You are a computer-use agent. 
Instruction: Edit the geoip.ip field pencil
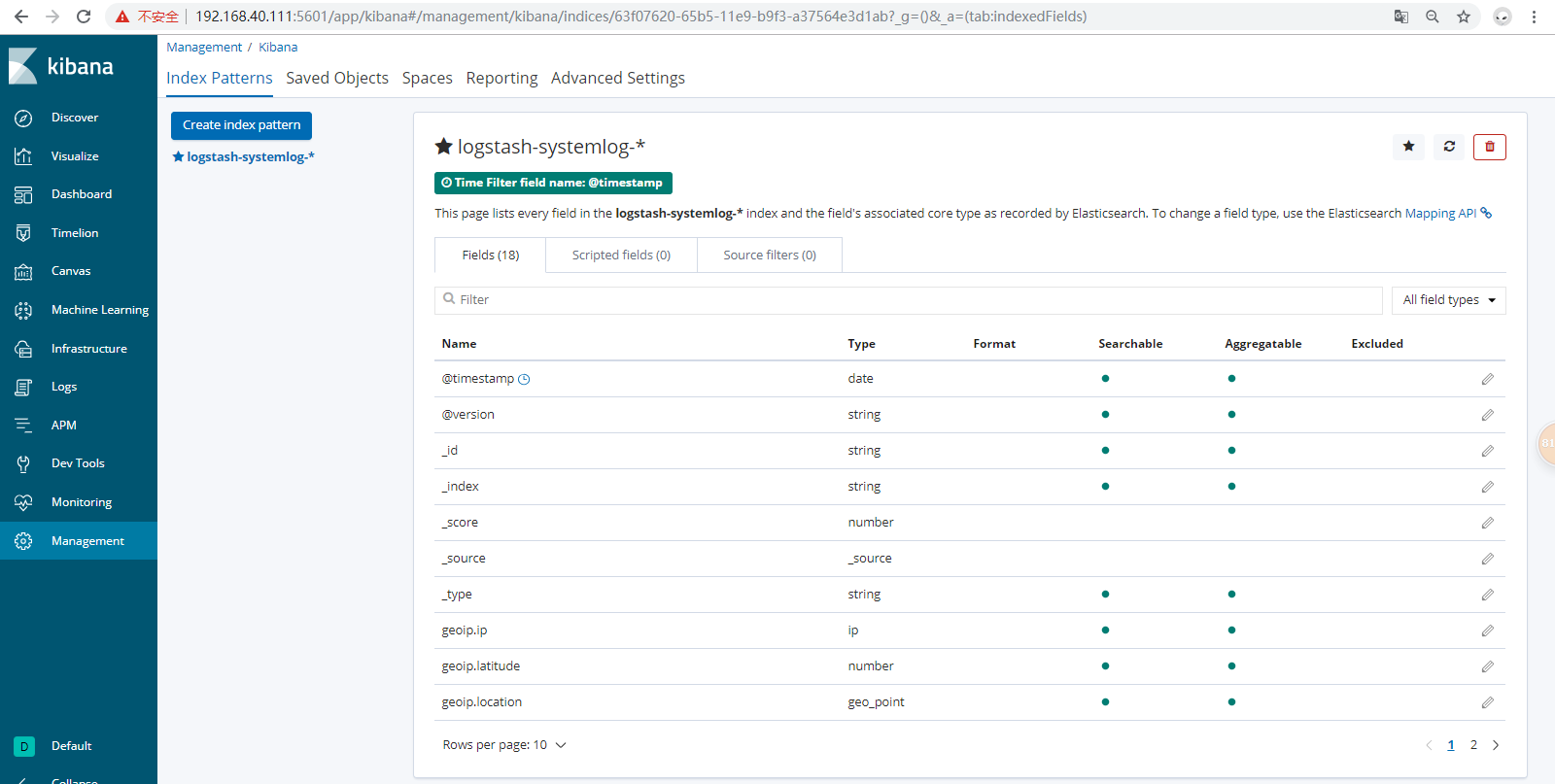(1487, 631)
